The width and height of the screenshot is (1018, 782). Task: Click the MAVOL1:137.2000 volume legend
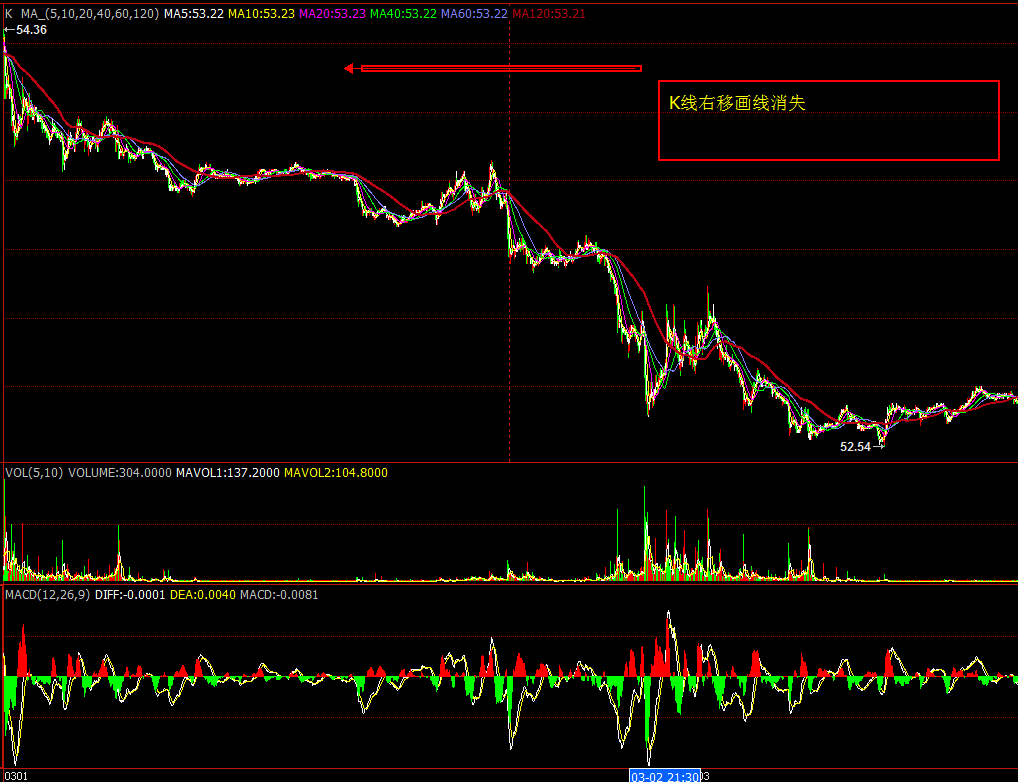click(x=228, y=472)
